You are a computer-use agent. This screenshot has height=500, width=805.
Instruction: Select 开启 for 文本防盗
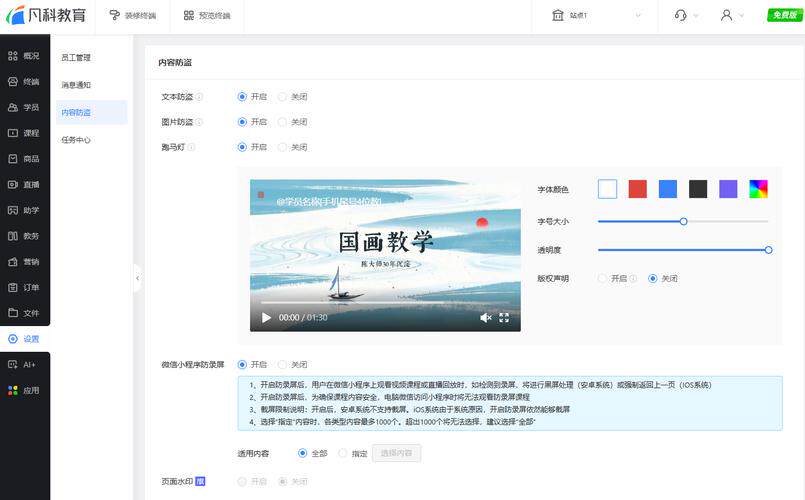pos(242,97)
